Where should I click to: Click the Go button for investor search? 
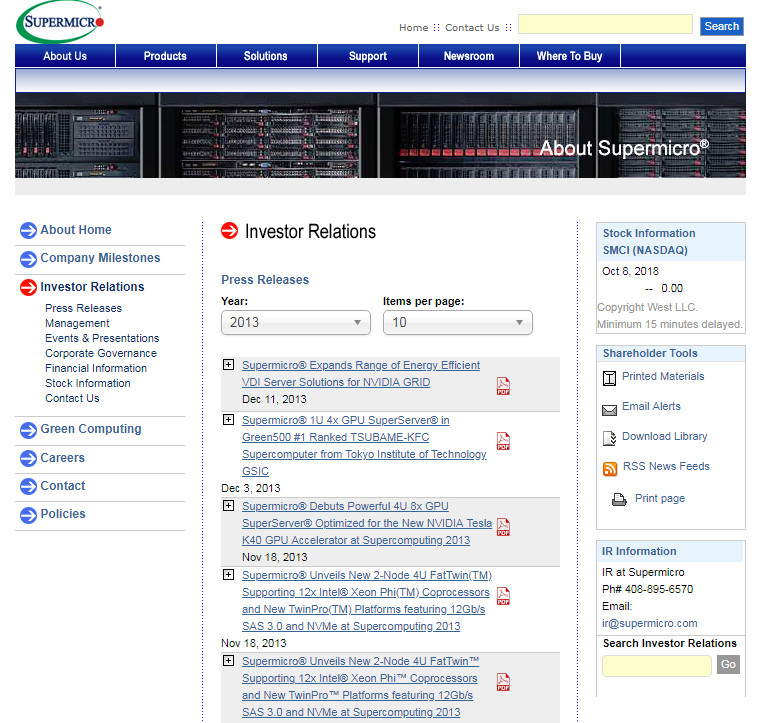click(x=728, y=664)
